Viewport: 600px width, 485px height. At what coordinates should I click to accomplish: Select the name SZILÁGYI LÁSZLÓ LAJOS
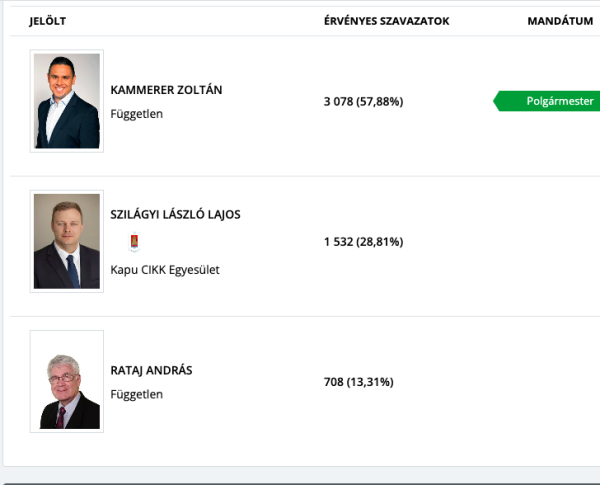[176, 214]
